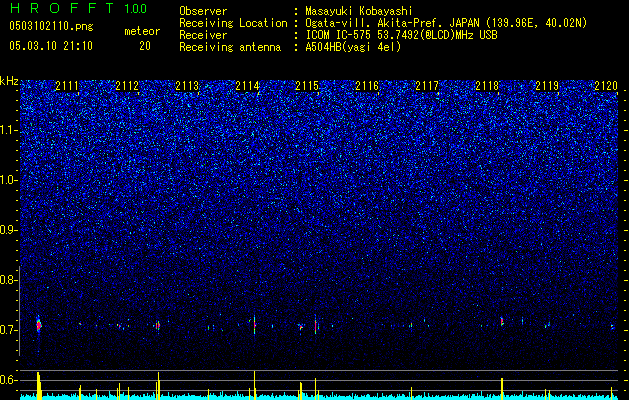The image size is (629, 400).
Task: Click the meteor count label
Action: pos(142,31)
